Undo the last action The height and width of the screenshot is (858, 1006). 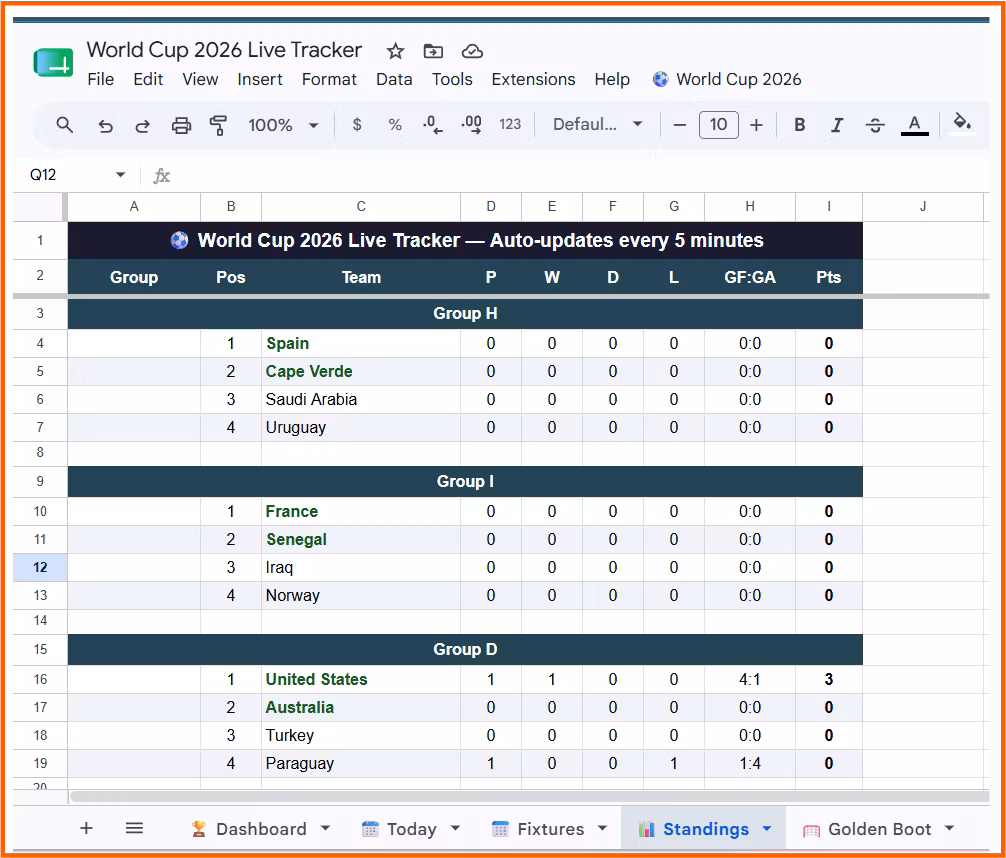click(105, 125)
